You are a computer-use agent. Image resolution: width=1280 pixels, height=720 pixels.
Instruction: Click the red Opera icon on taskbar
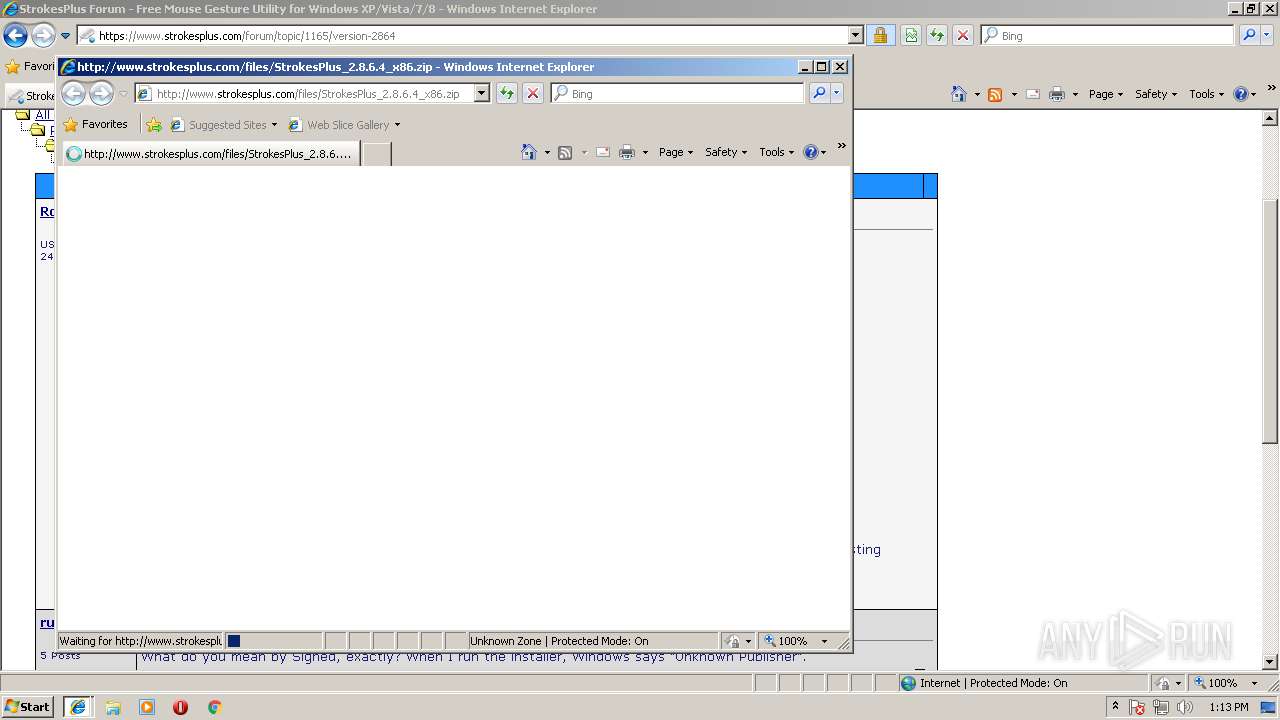click(181, 707)
